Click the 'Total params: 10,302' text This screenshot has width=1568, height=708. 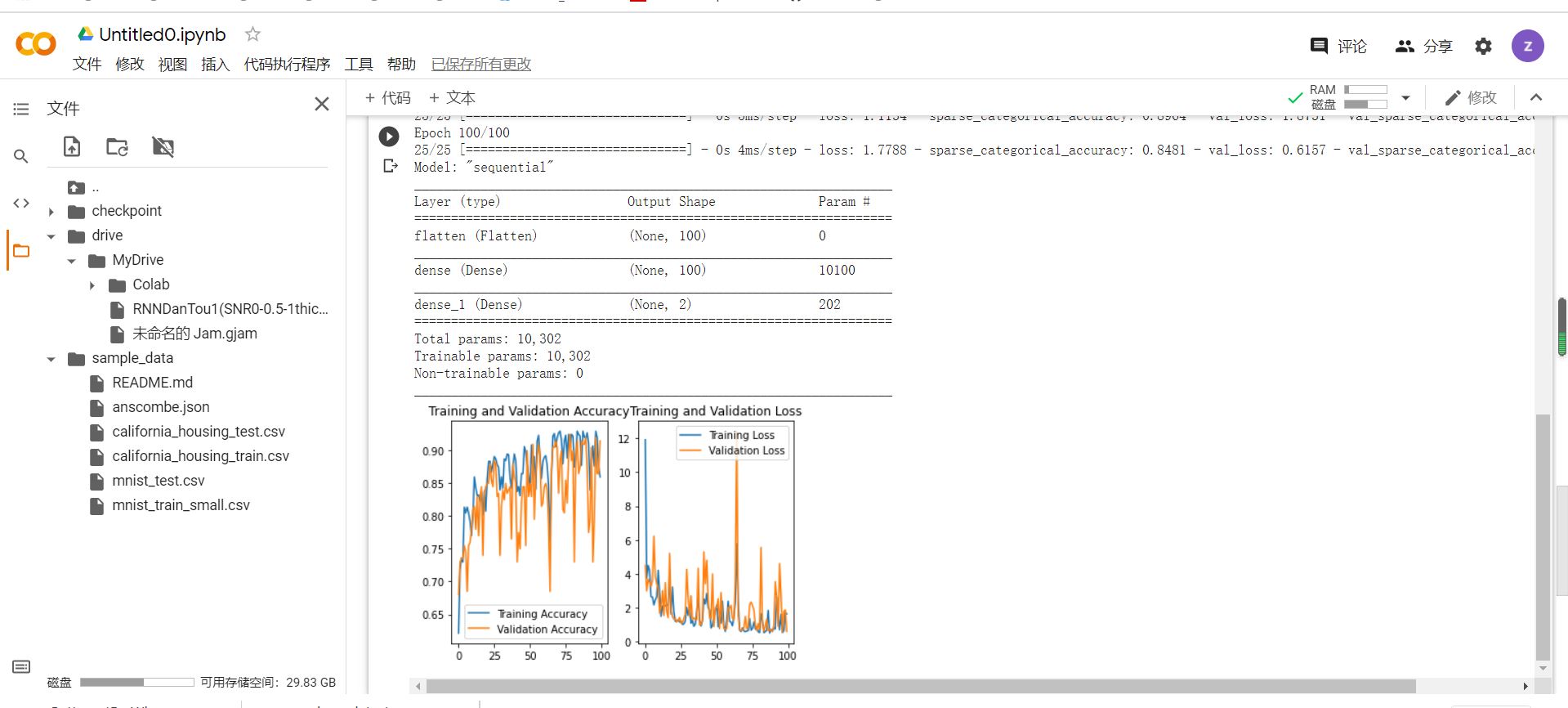tap(488, 338)
